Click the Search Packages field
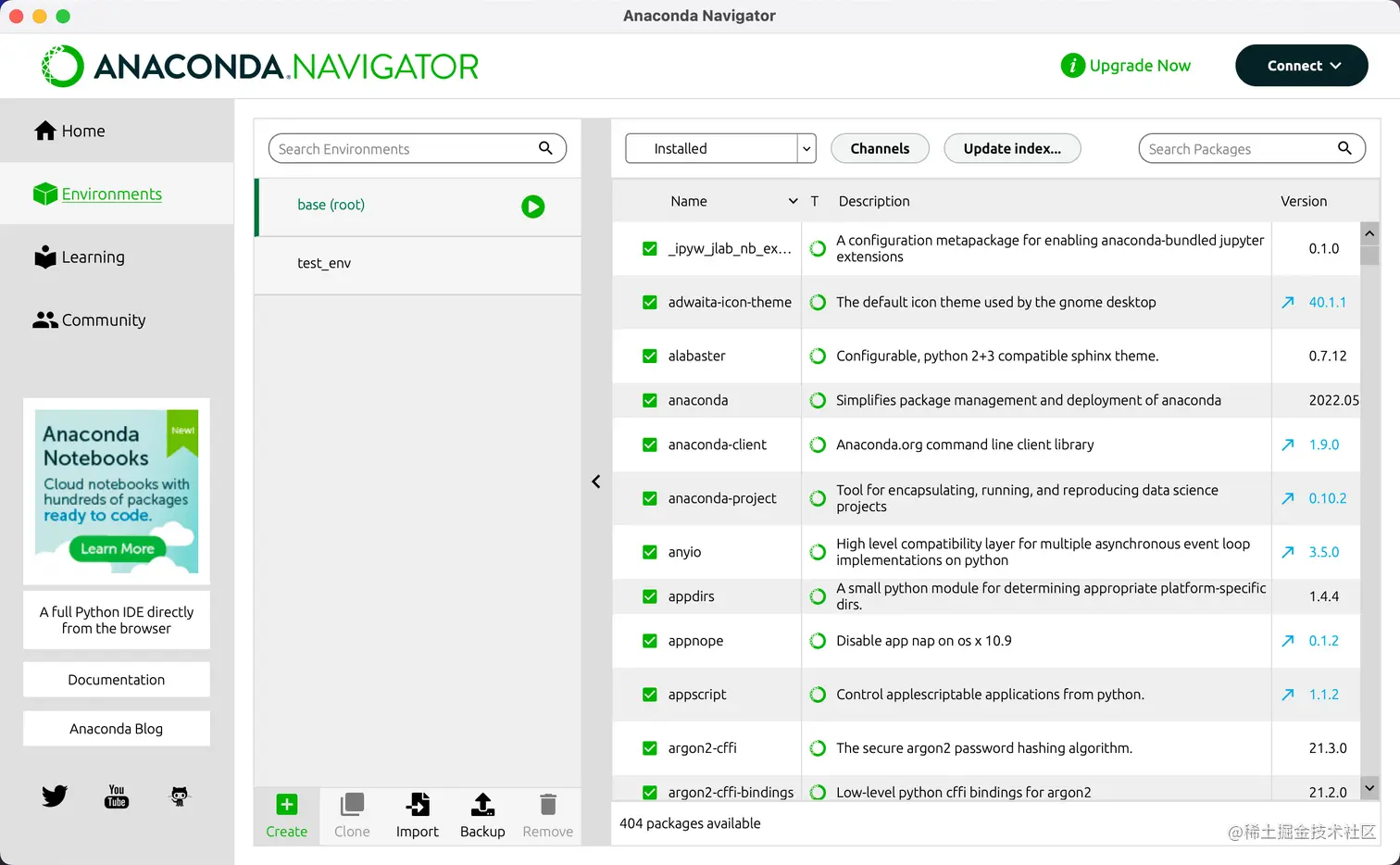Screen dimensions: 1400x865 point(1252,148)
